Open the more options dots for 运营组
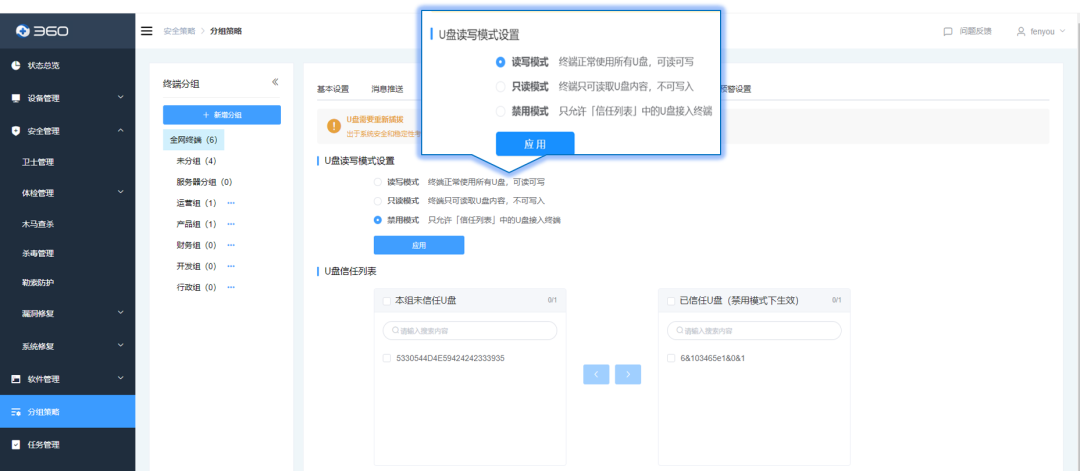Image resolution: width=1080 pixels, height=471 pixels. click(231, 203)
